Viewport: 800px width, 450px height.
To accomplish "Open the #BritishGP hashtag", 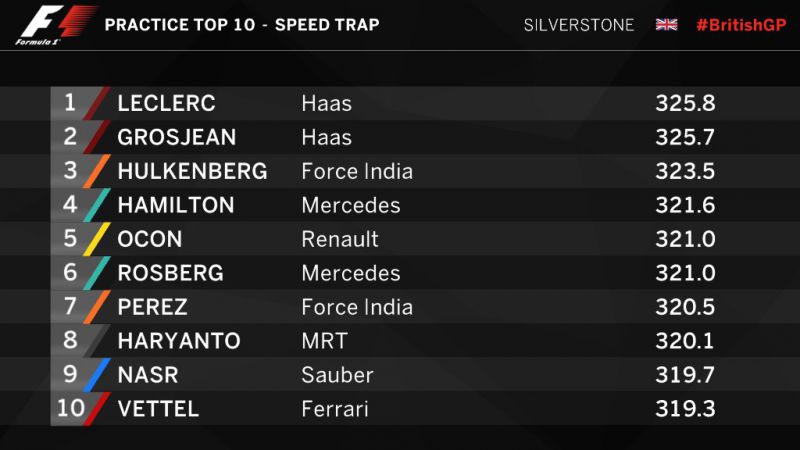I will pyautogui.click(x=741, y=25).
